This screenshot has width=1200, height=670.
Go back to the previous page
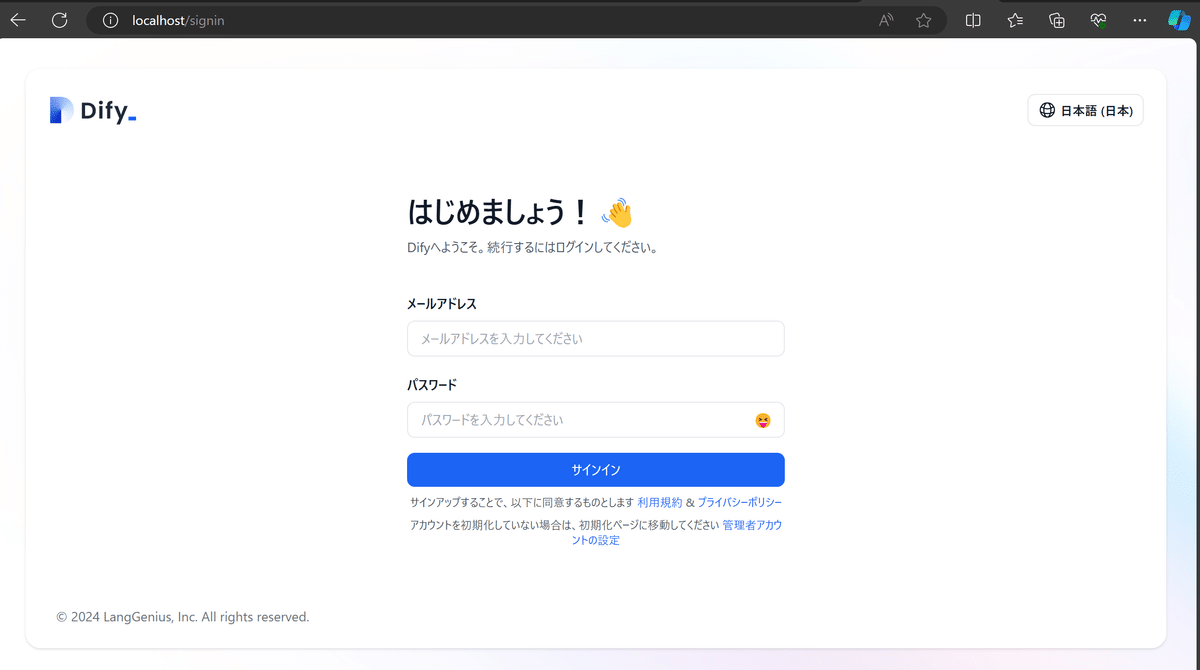click(x=17, y=19)
